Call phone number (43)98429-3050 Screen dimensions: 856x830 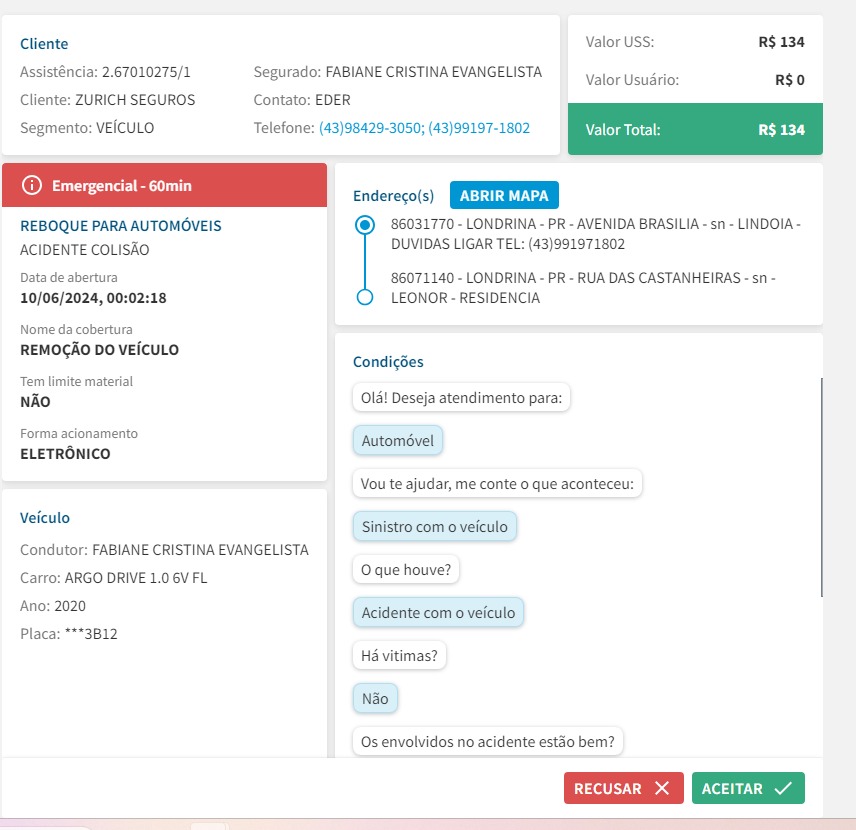(x=370, y=128)
